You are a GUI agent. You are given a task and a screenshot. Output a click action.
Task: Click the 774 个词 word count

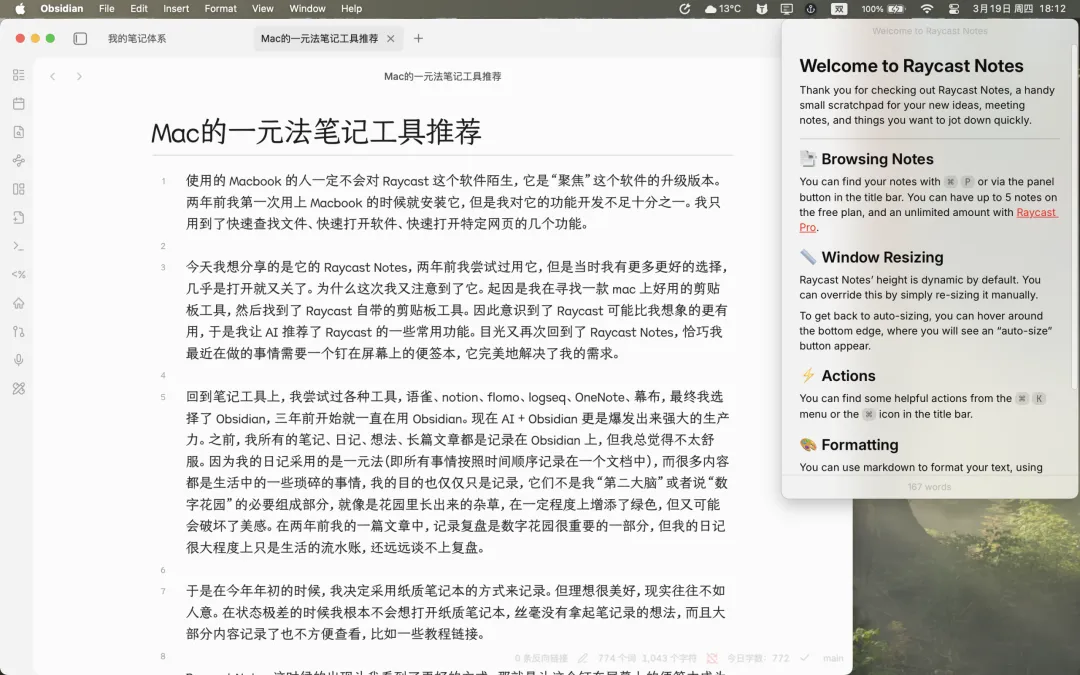pyautogui.click(x=617, y=658)
